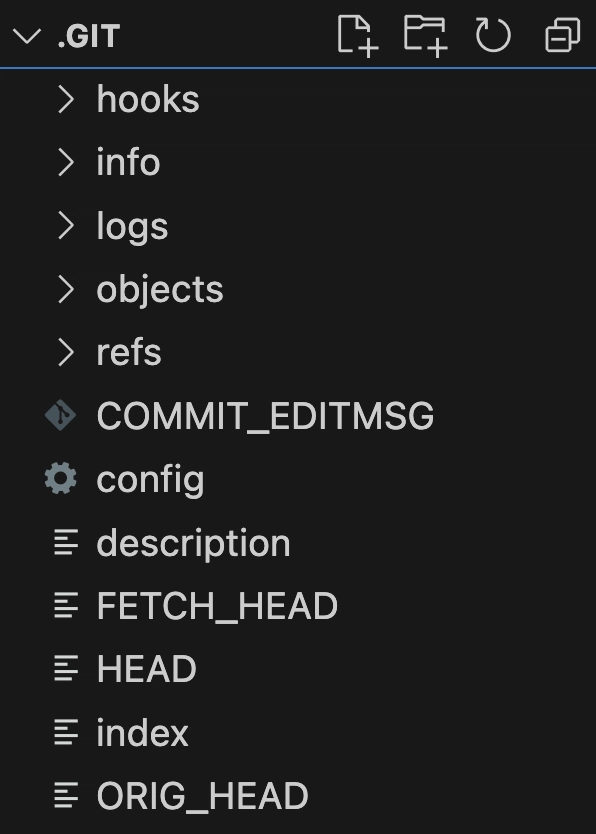Expand the info folder chevron
Viewport: 596px width, 834px height.
tap(65, 162)
